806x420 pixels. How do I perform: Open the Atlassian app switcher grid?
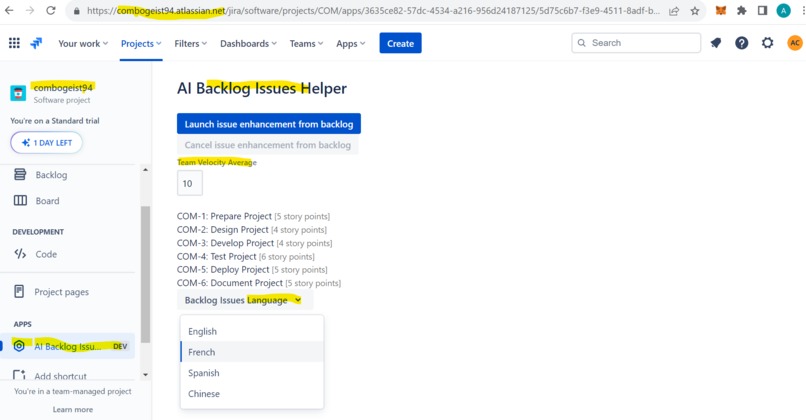[x=14, y=43]
